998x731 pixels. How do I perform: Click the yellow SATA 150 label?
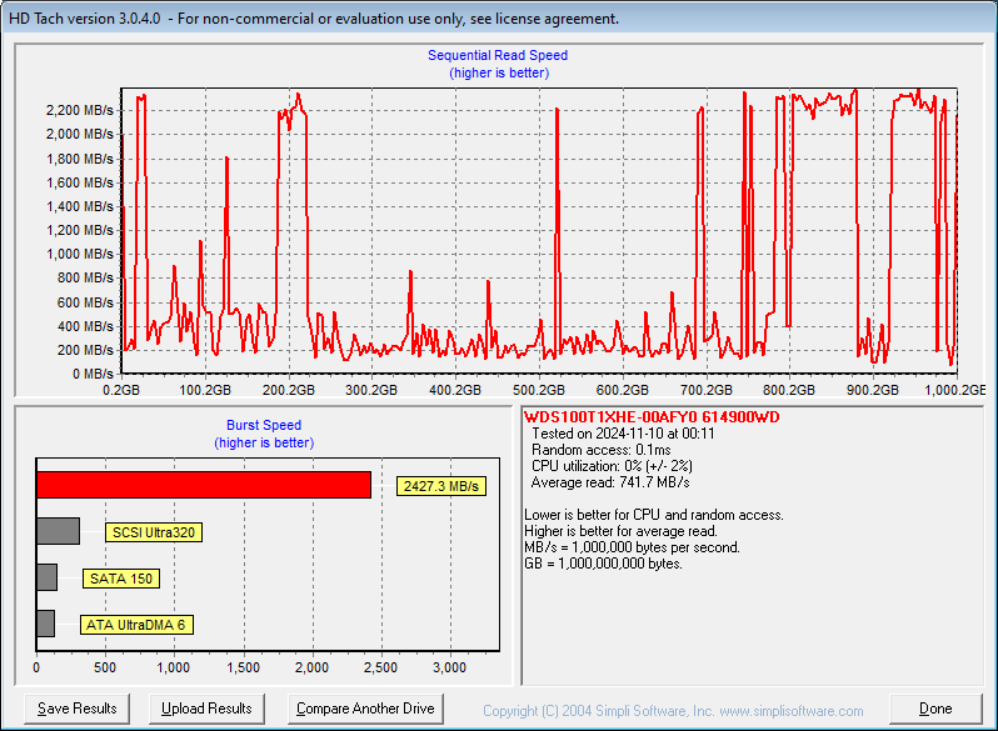[120, 578]
